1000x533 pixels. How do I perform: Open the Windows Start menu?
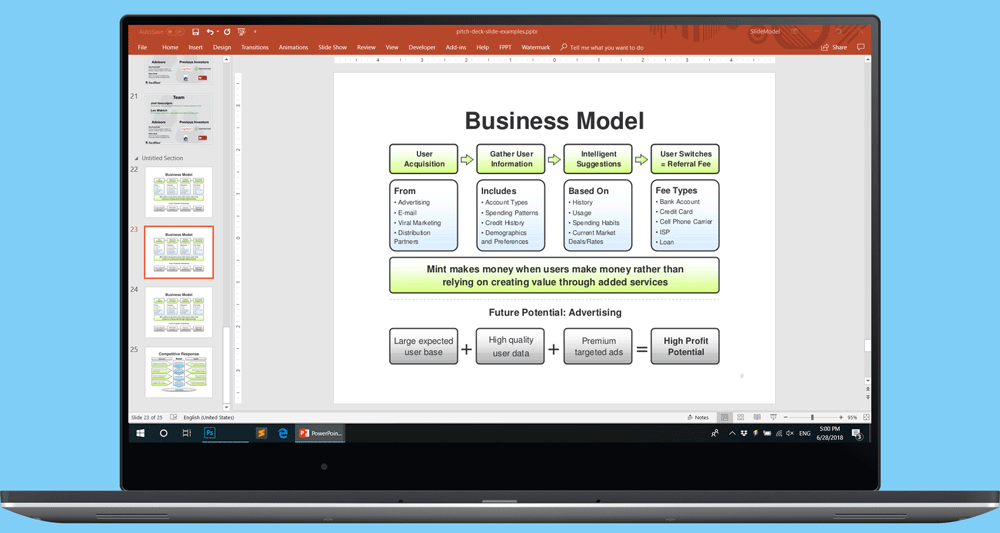(x=140, y=433)
